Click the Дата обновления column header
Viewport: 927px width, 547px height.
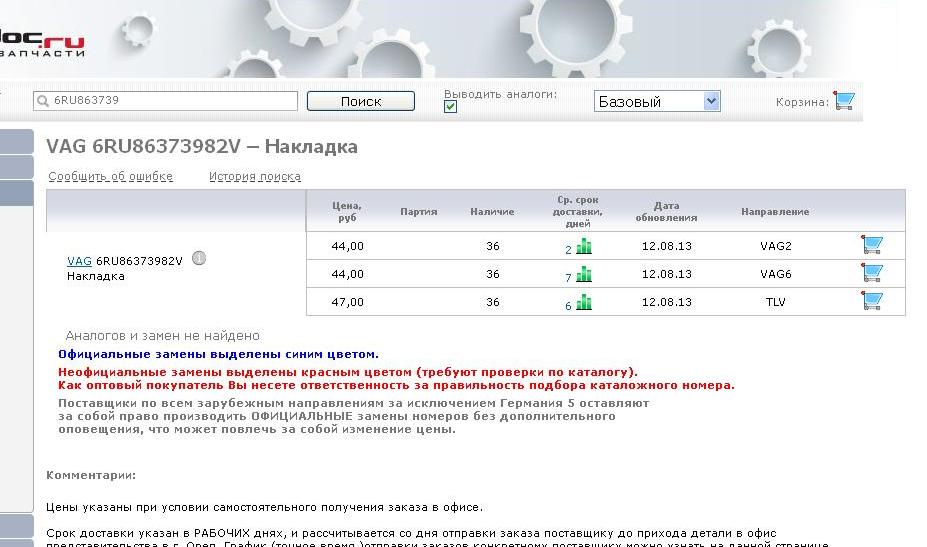pyautogui.click(x=666, y=211)
